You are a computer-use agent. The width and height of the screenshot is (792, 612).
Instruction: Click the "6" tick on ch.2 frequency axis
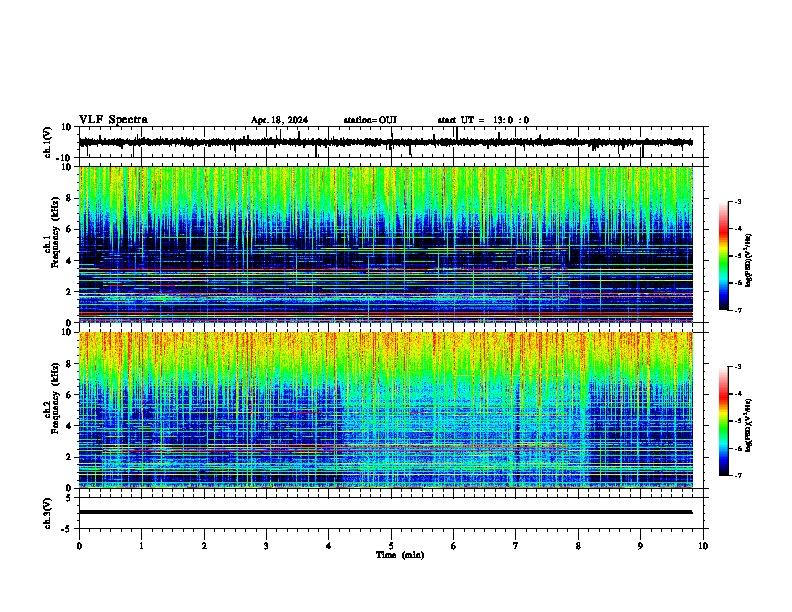[x=70, y=395]
